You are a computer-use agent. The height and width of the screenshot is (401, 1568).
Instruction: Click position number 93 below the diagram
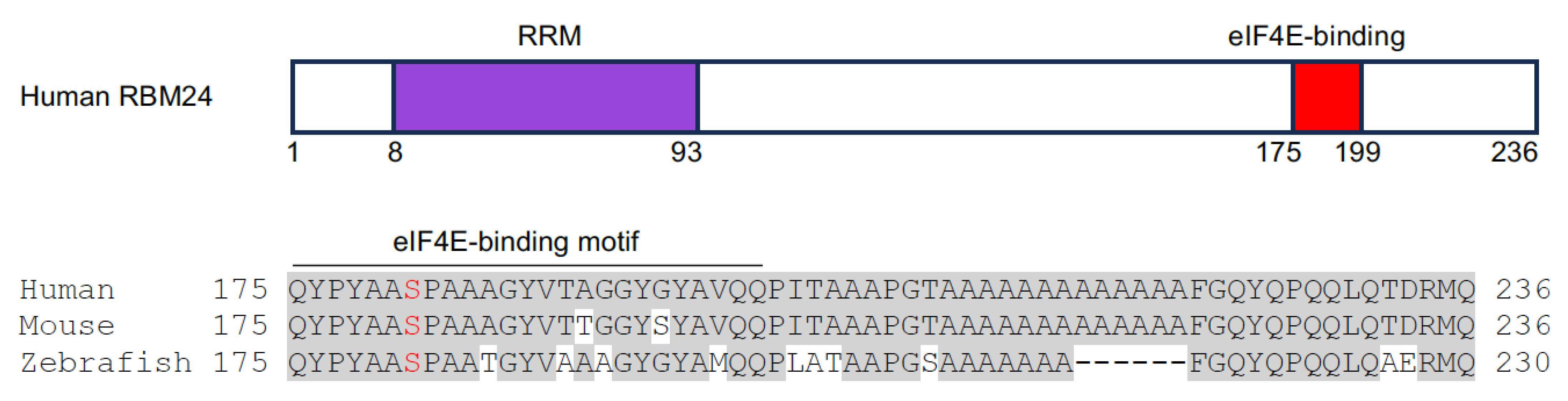pyautogui.click(x=686, y=152)
